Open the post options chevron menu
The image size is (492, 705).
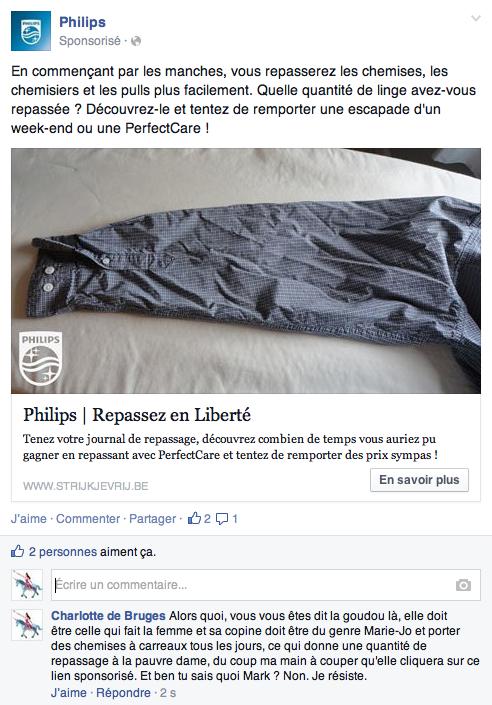[475, 18]
